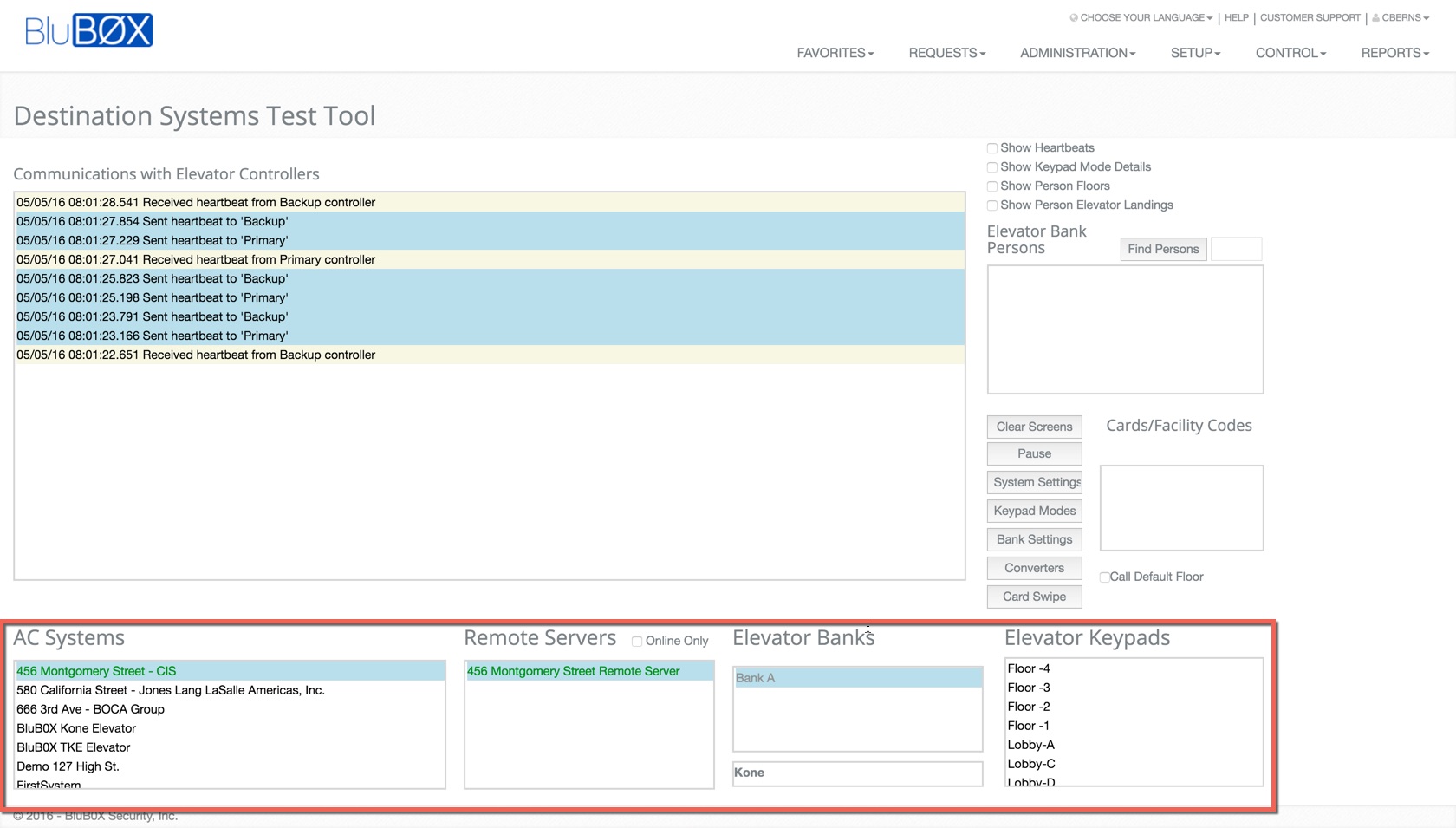Expand the Administration menu

(x=1077, y=53)
